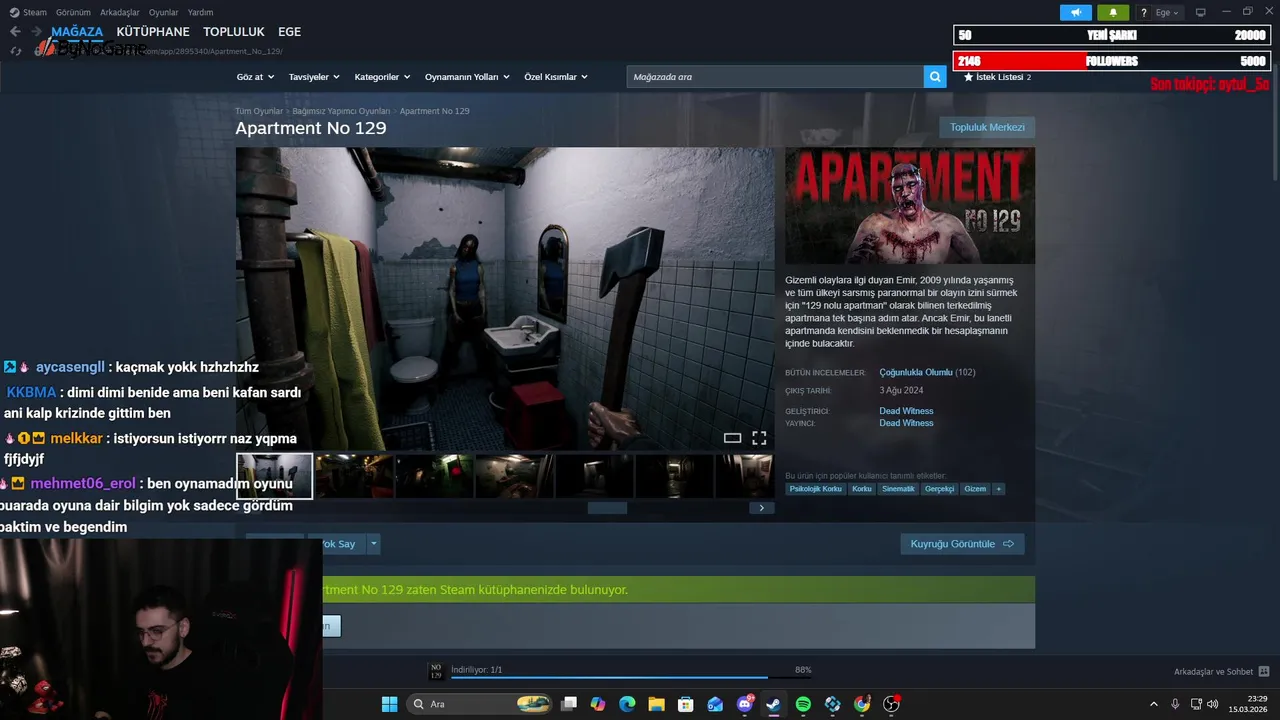The width and height of the screenshot is (1280, 720).
Task: Open OBS Studio from the taskbar
Action: point(891,704)
